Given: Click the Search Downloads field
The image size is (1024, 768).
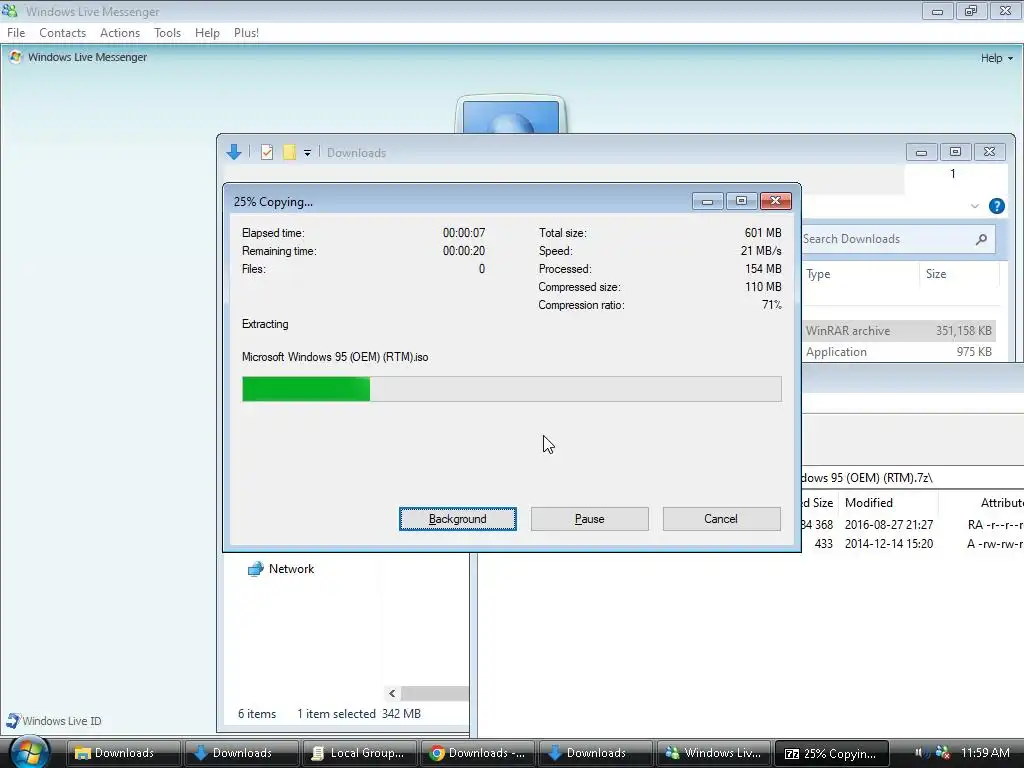Looking at the screenshot, I should (897, 239).
